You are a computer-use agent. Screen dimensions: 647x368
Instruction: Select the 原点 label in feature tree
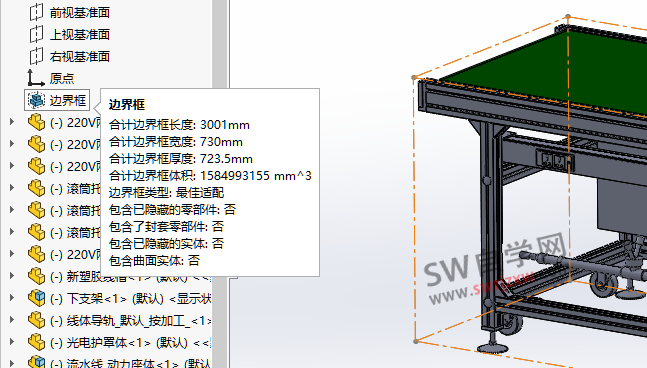(62, 78)
